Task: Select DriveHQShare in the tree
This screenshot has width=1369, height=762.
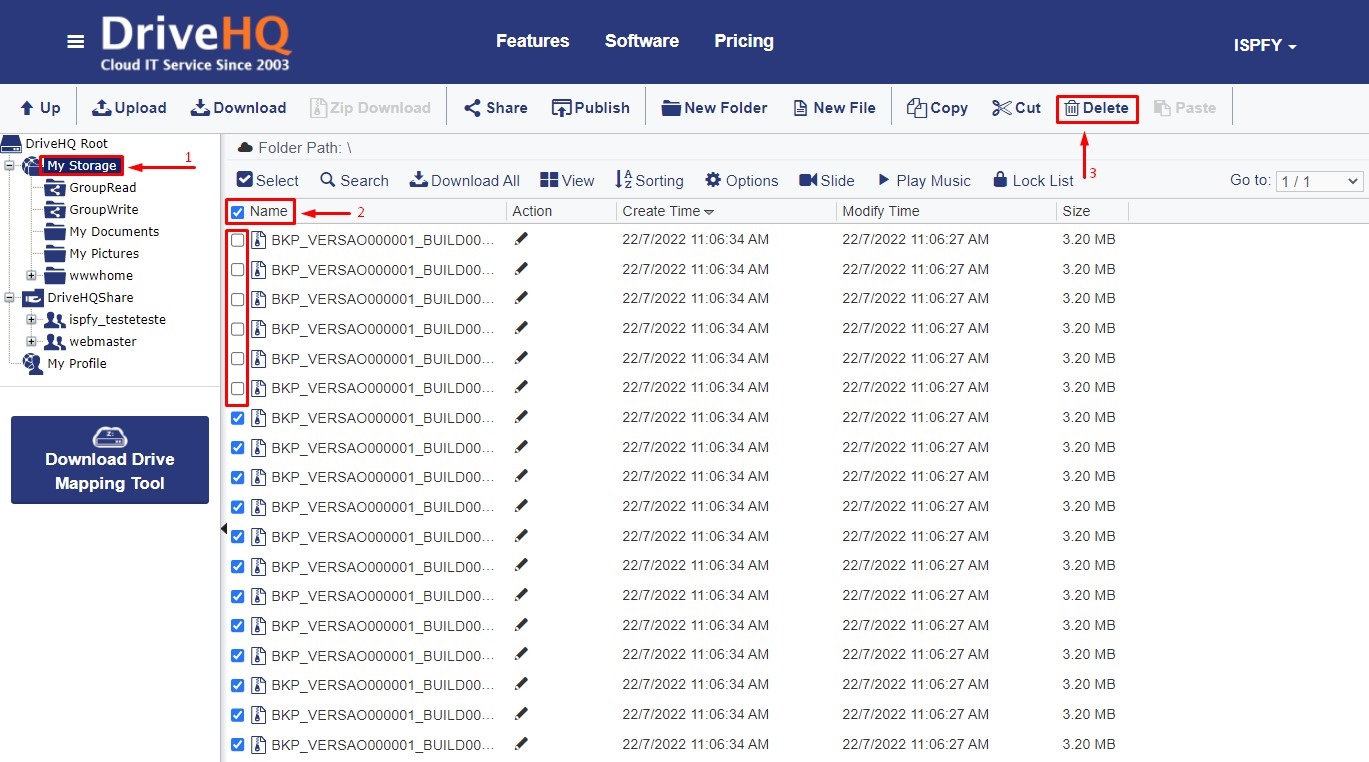Action: coord(90,298)
